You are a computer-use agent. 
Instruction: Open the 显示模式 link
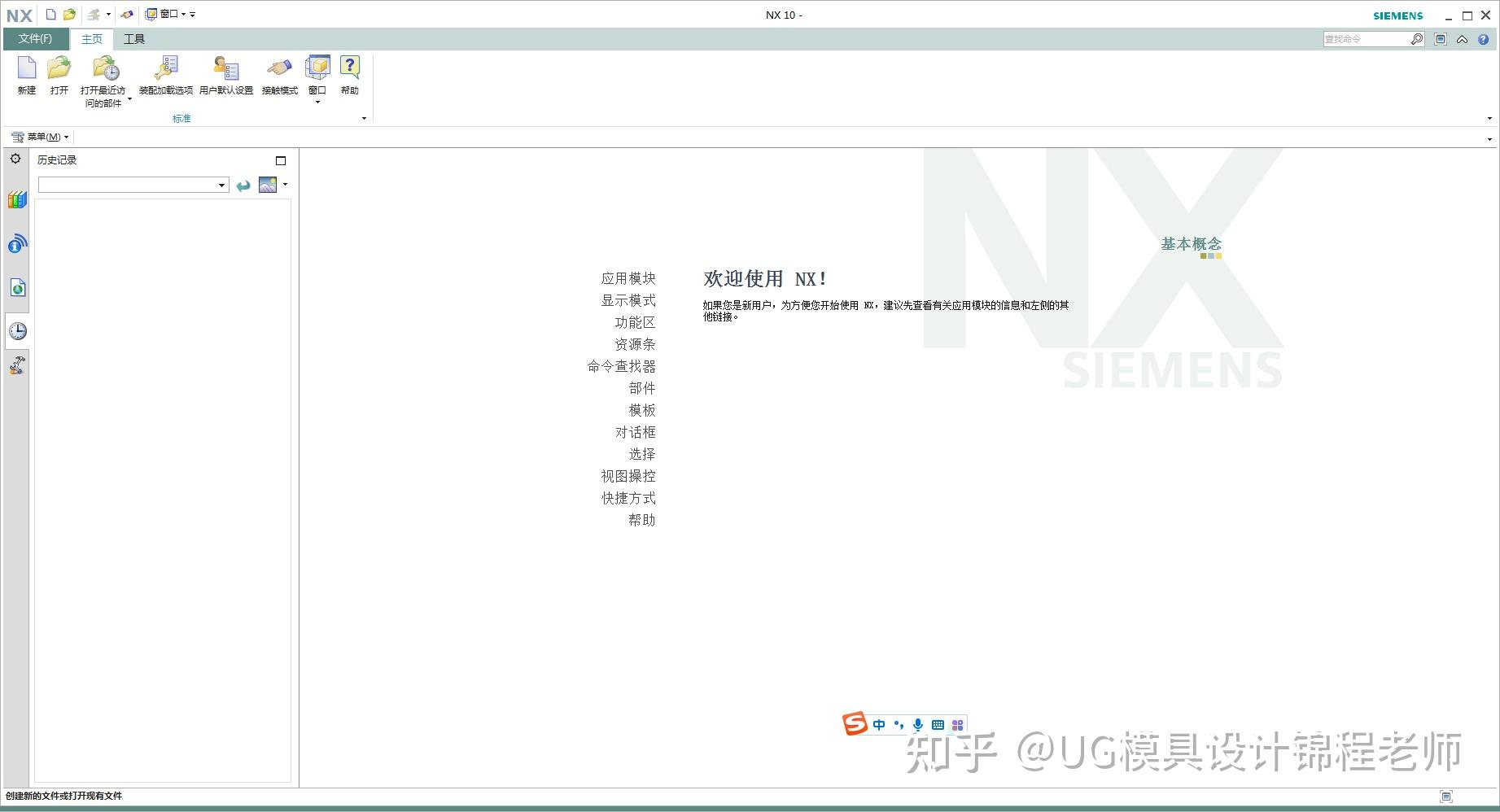coord(628,300)
